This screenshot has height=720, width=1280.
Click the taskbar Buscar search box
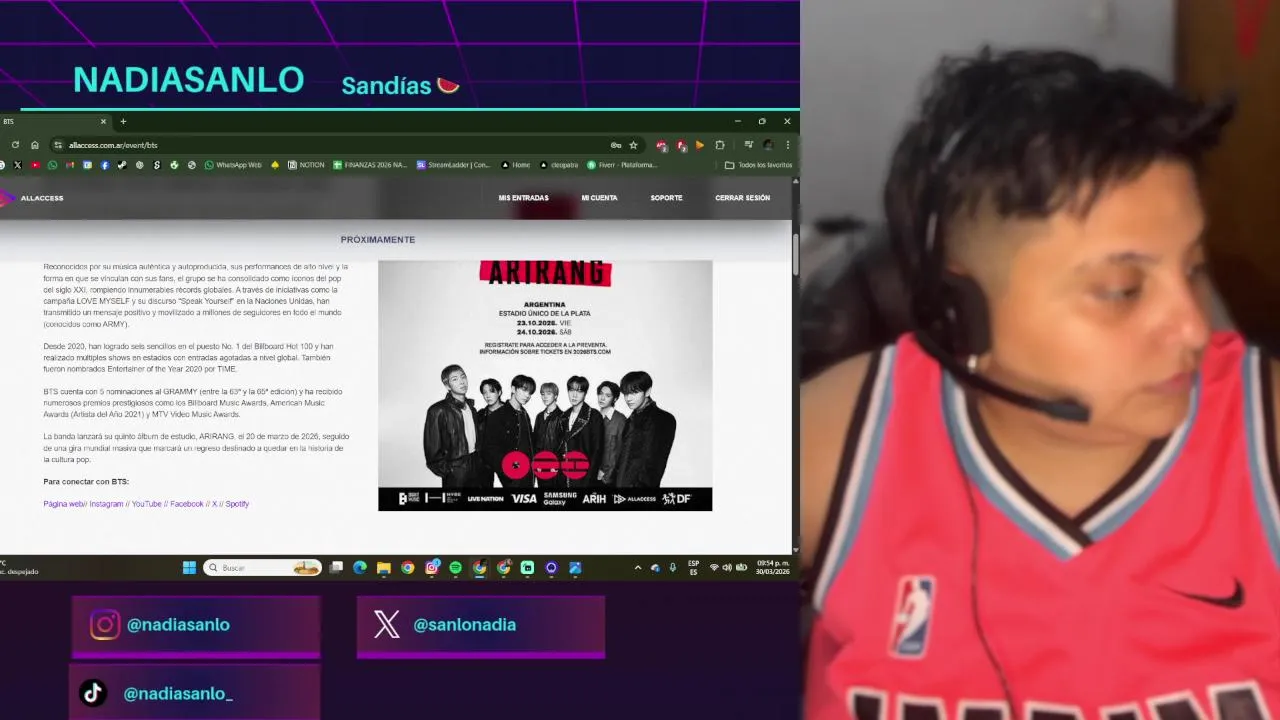[x=263, y=568]
